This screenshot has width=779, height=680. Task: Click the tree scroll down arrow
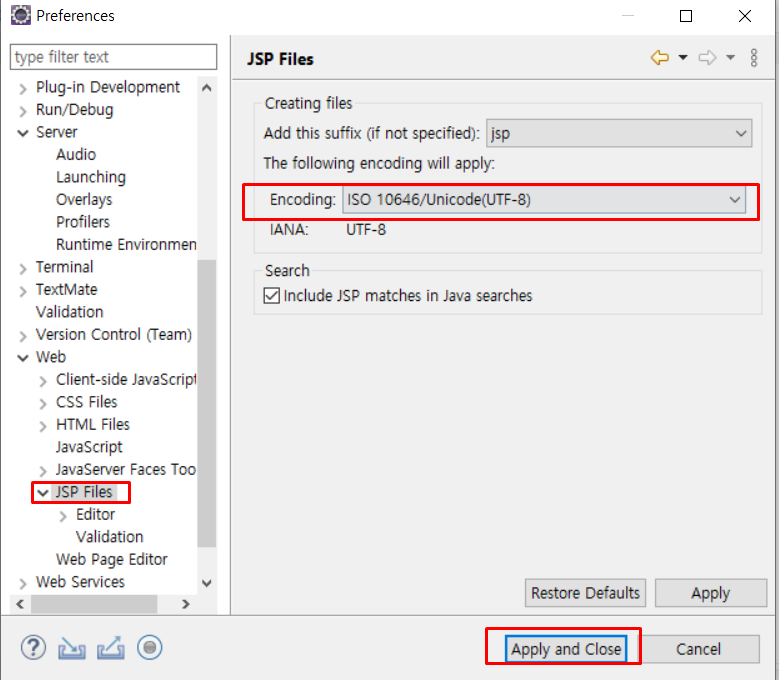[207, 583]
